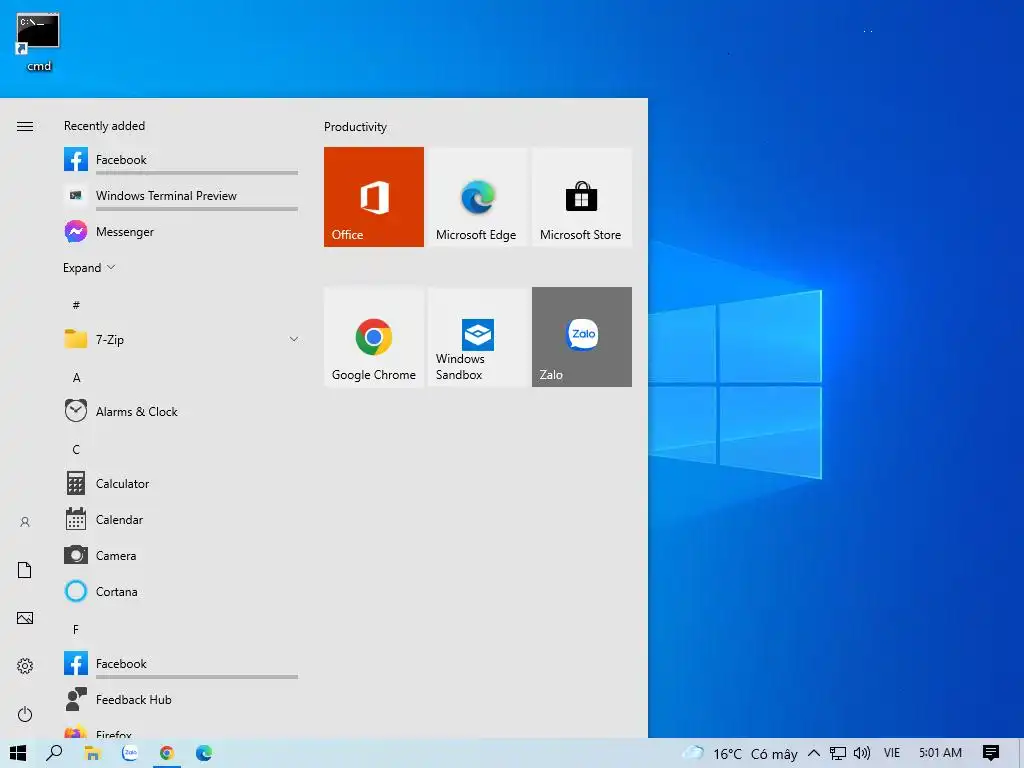Open the Calendar app
This screenshot has width=1024, height=768.
pos(181,519)
